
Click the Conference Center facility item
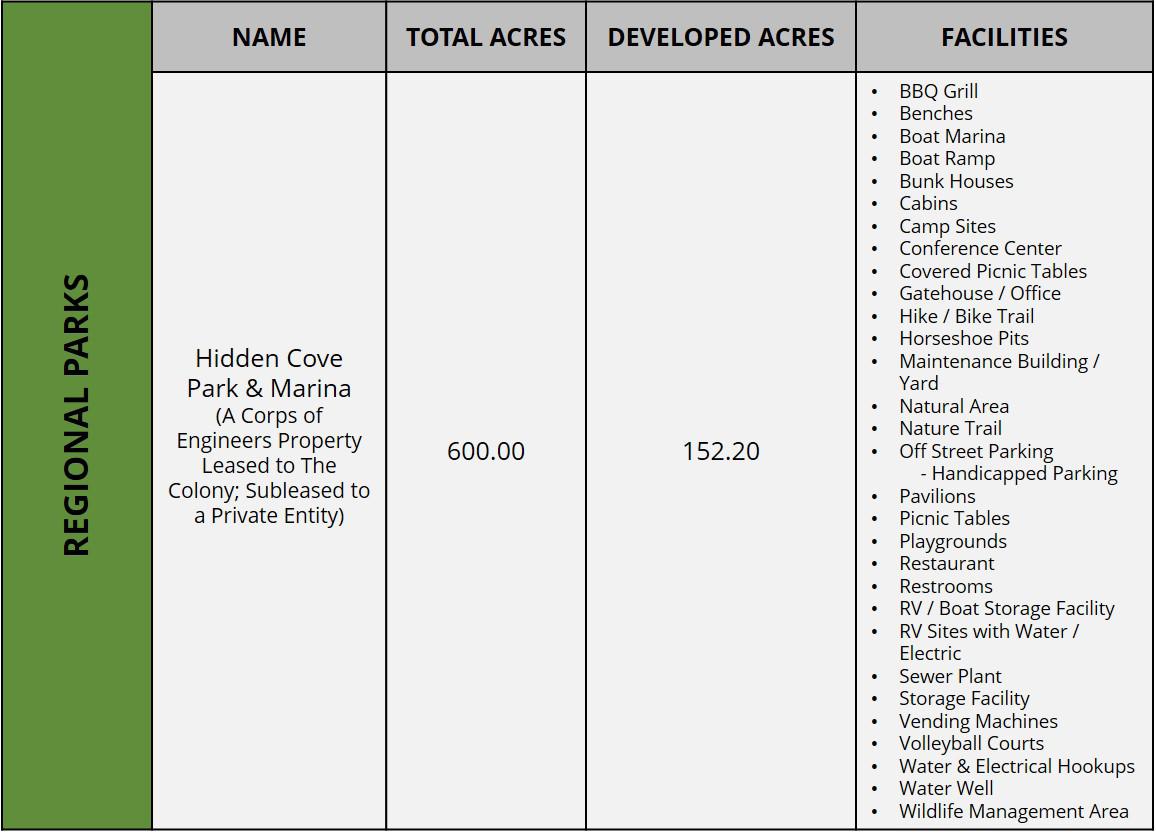click(x=980, y=249)
